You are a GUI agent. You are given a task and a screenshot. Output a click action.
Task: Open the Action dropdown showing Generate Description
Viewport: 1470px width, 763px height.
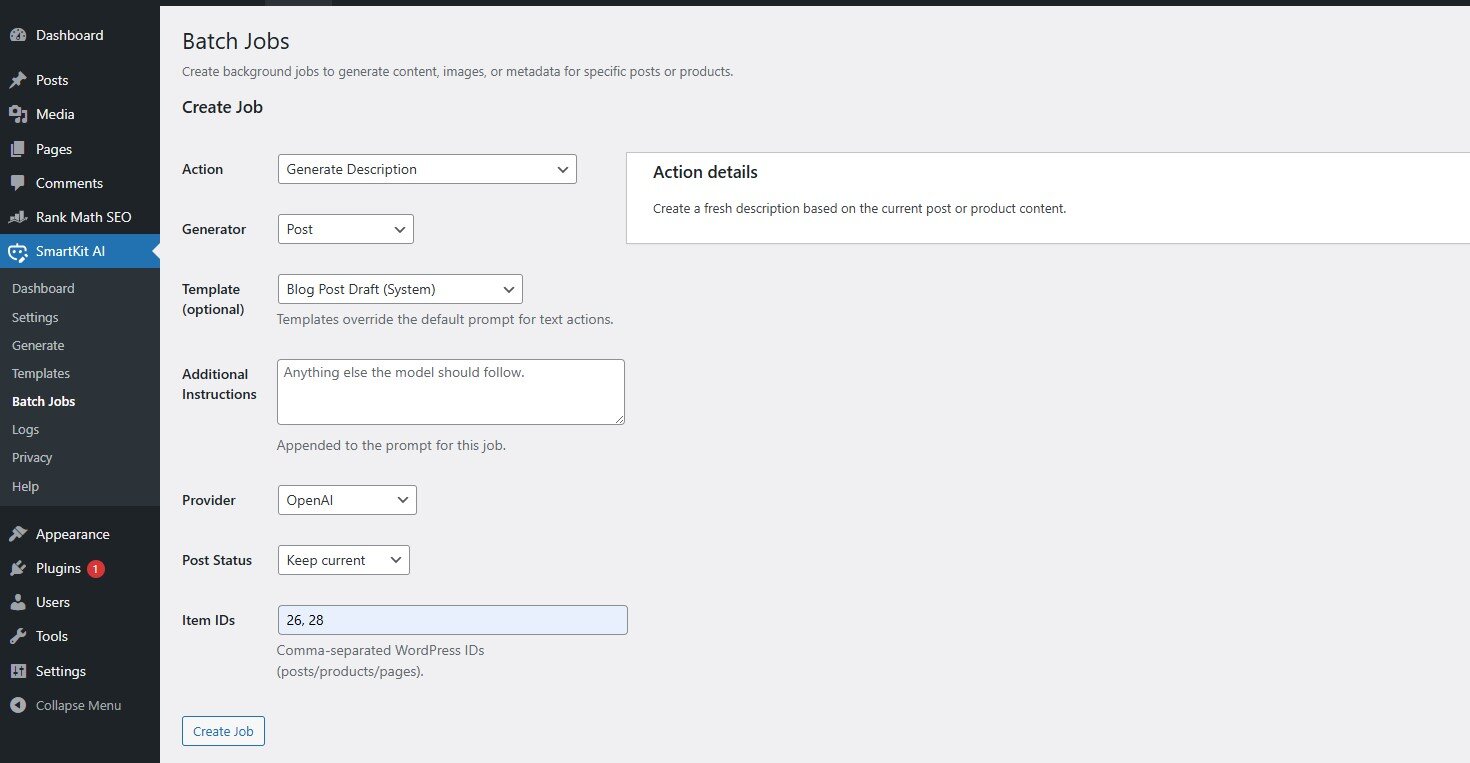pyautogui.click(x=427, y=169)
